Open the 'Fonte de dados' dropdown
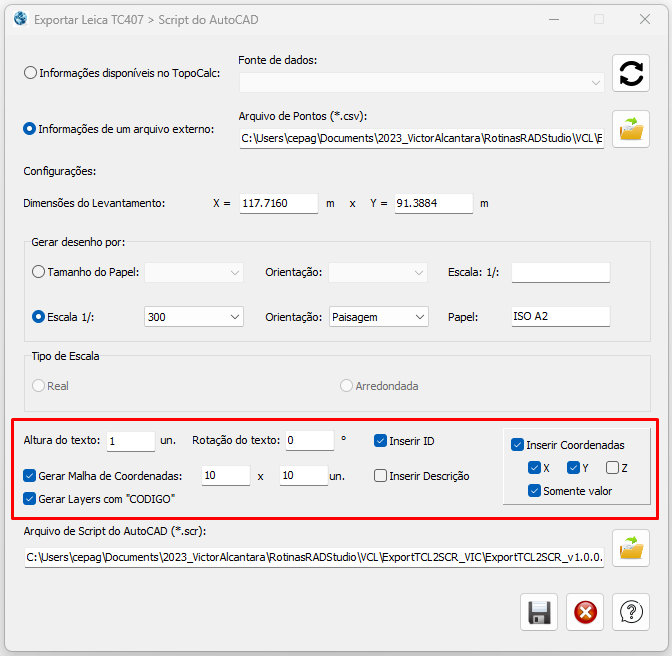This screenshot has height=656, width=672. click(422, 82)
